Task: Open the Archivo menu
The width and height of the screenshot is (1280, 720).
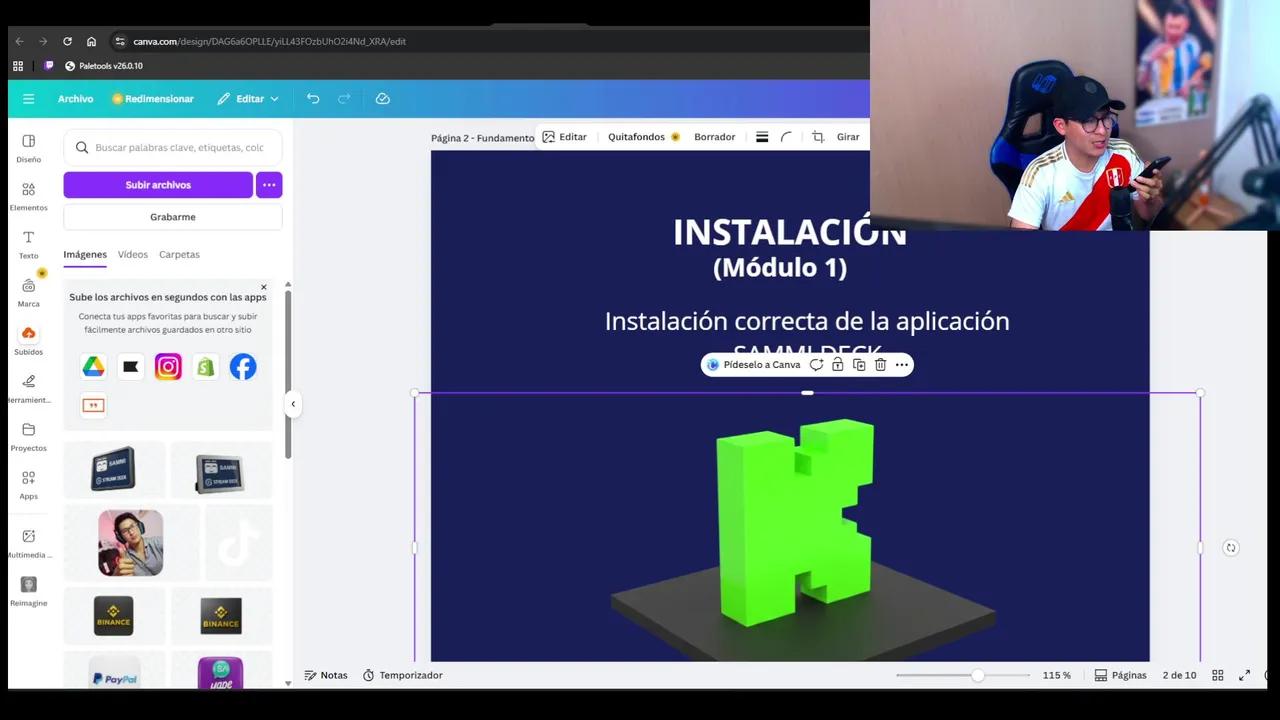Action: (75, 99)
